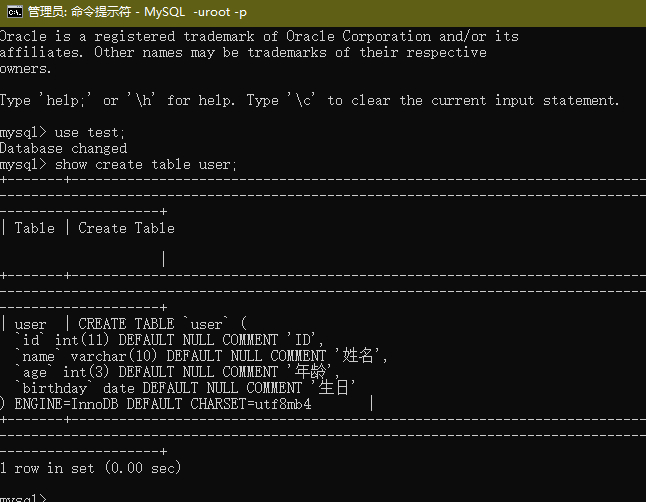The width and height of the screenshot is (646, 502).
Task: Click the '1 row in set (0.00 sec)' line
Action: coord(90,468)
